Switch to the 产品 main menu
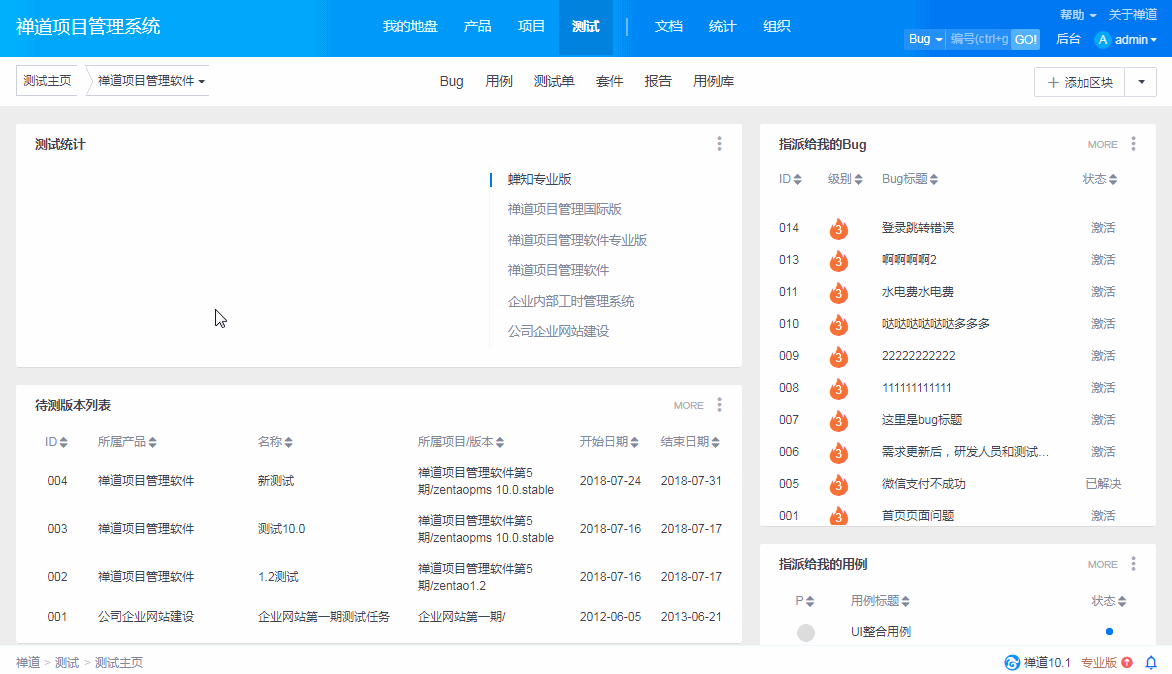 [x=477, y=27]
